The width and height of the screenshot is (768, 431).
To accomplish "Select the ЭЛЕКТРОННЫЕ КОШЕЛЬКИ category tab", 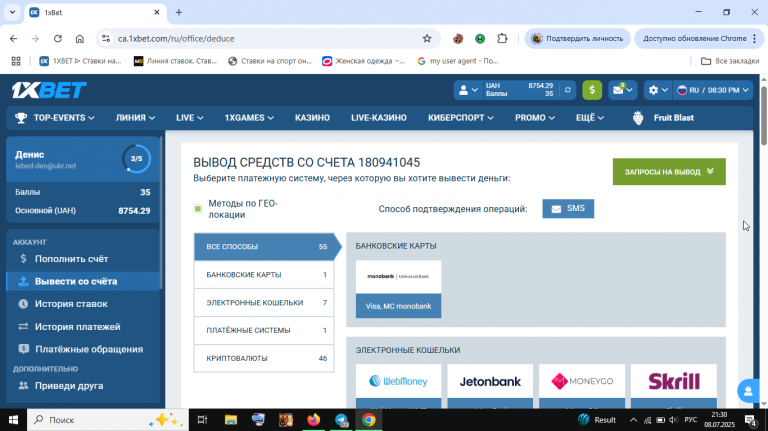I will [x=264, y=303].
